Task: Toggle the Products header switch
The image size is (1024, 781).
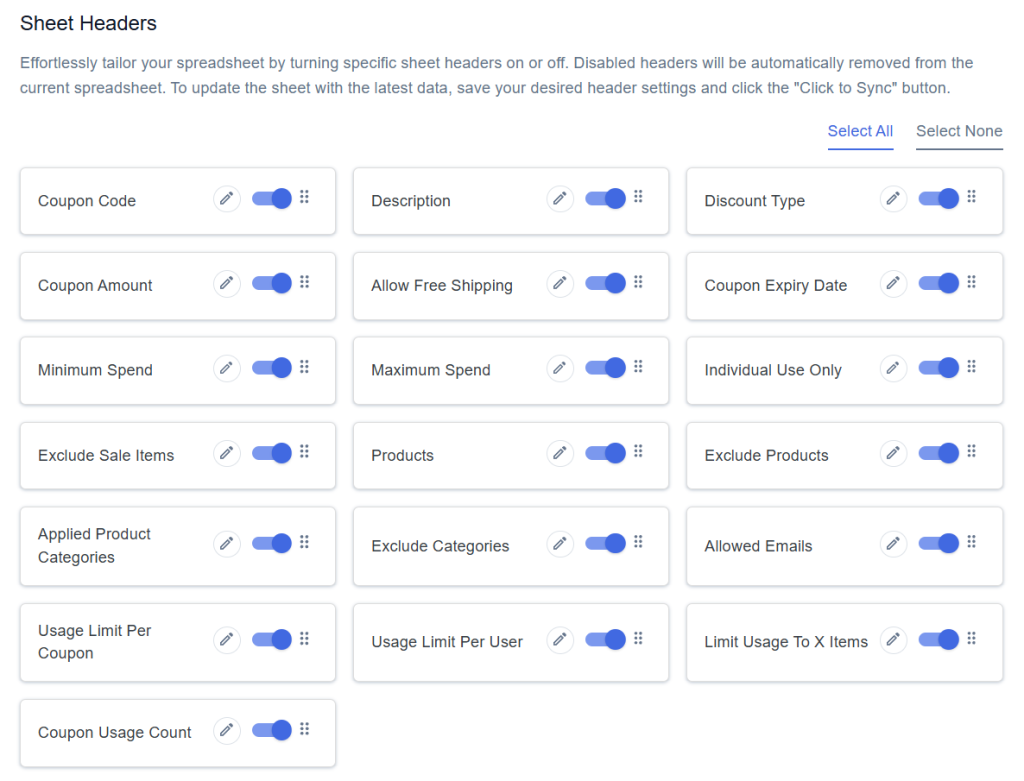Action: coord(605,453)
